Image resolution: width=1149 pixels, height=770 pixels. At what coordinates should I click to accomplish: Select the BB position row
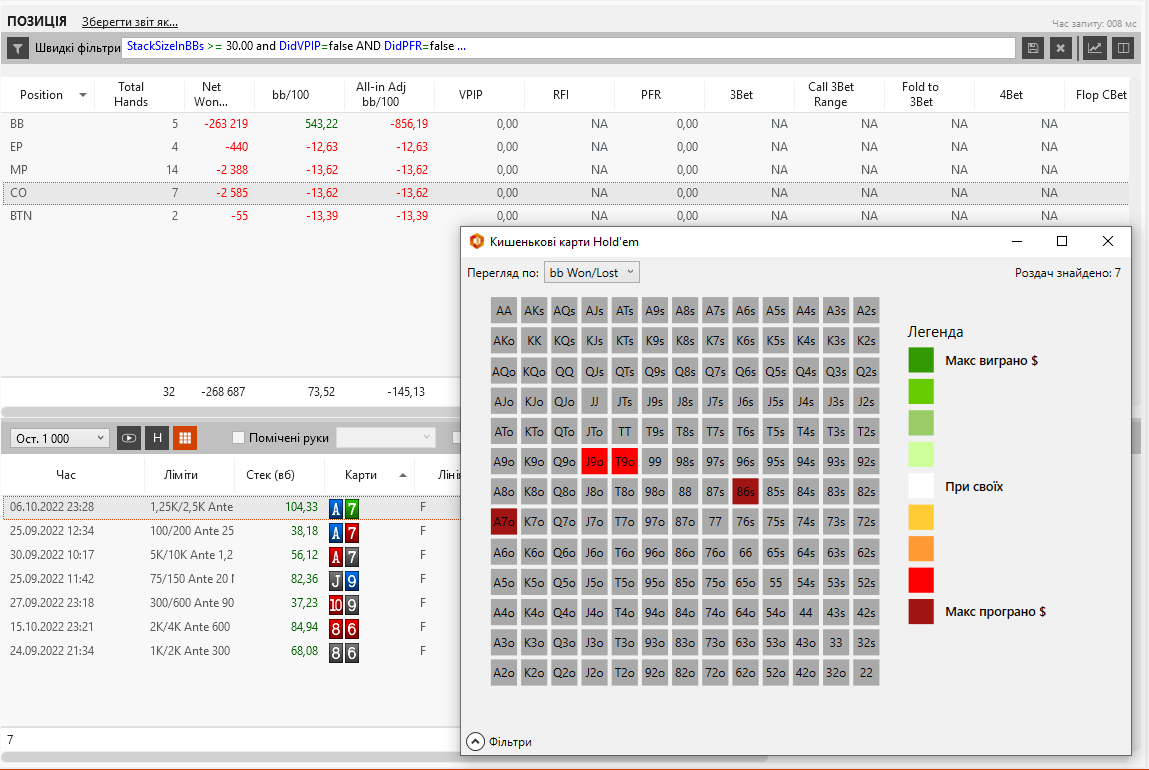tap(564, 124)
